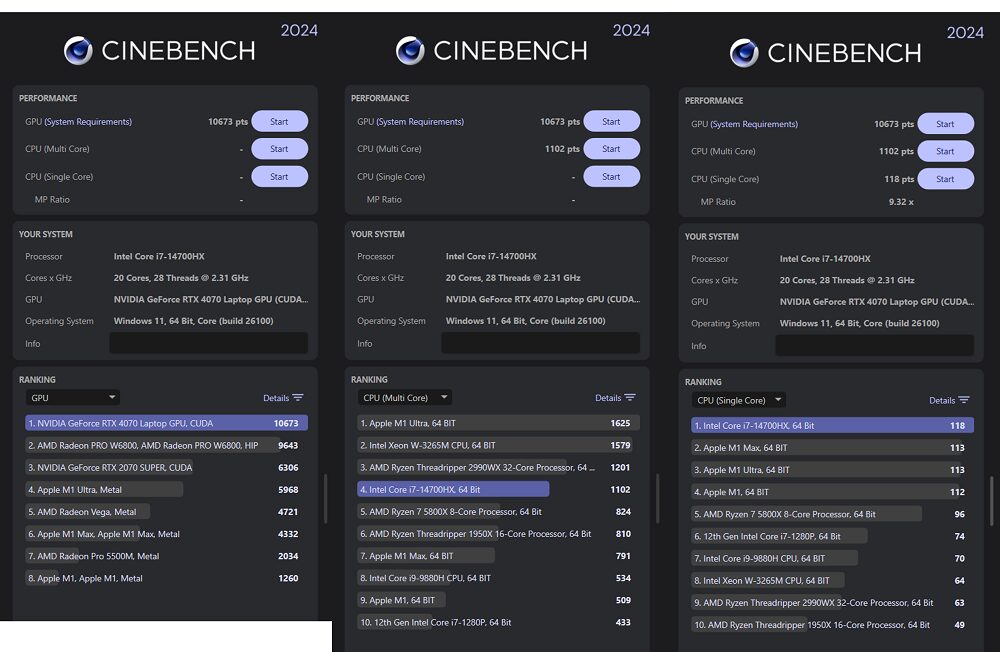The width and height of the screenshot is (1000, 652).
Task: Select 'Intel Xeon W-3265M CPU' row scoring 1579
Action: [499, 445]
